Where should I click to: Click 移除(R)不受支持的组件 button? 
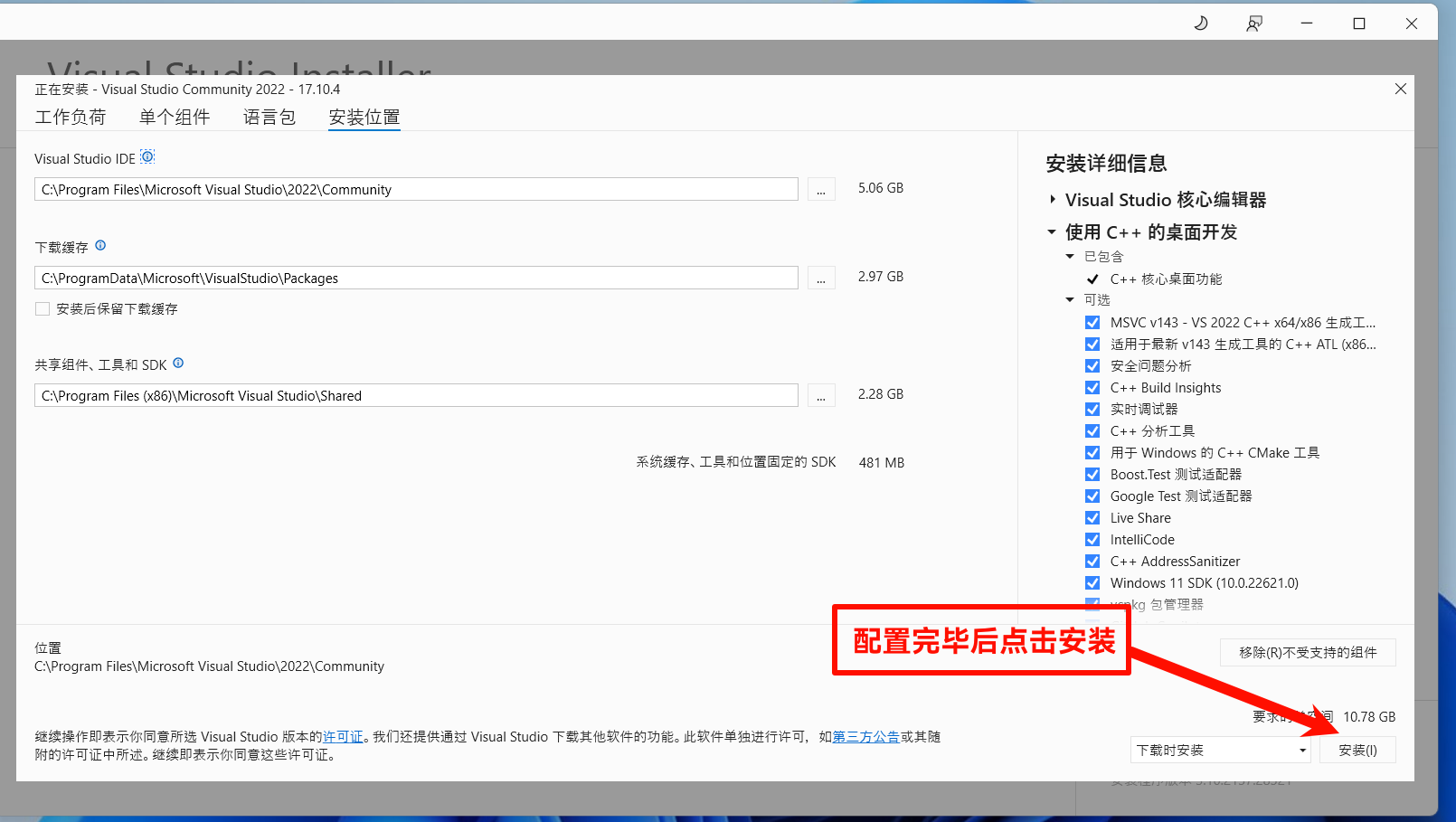pos(1308,653)
